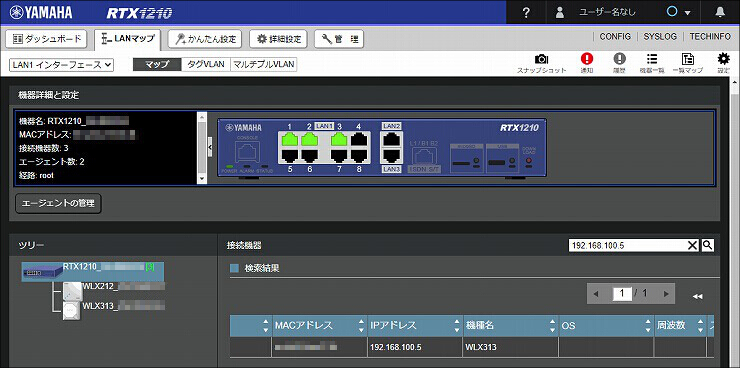
Task: Click the YAMAHA logo in header
Action: point(41,13)
